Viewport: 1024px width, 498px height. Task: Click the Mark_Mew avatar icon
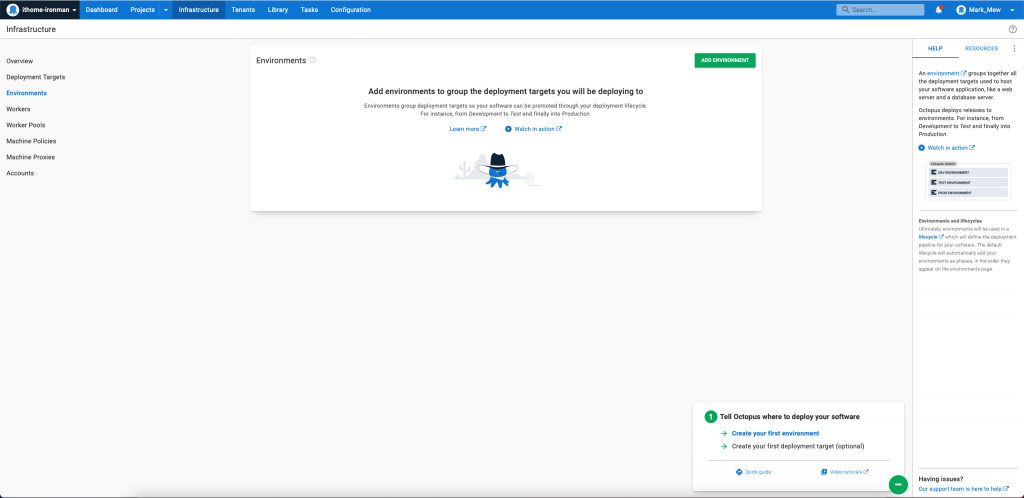[961, 10]
